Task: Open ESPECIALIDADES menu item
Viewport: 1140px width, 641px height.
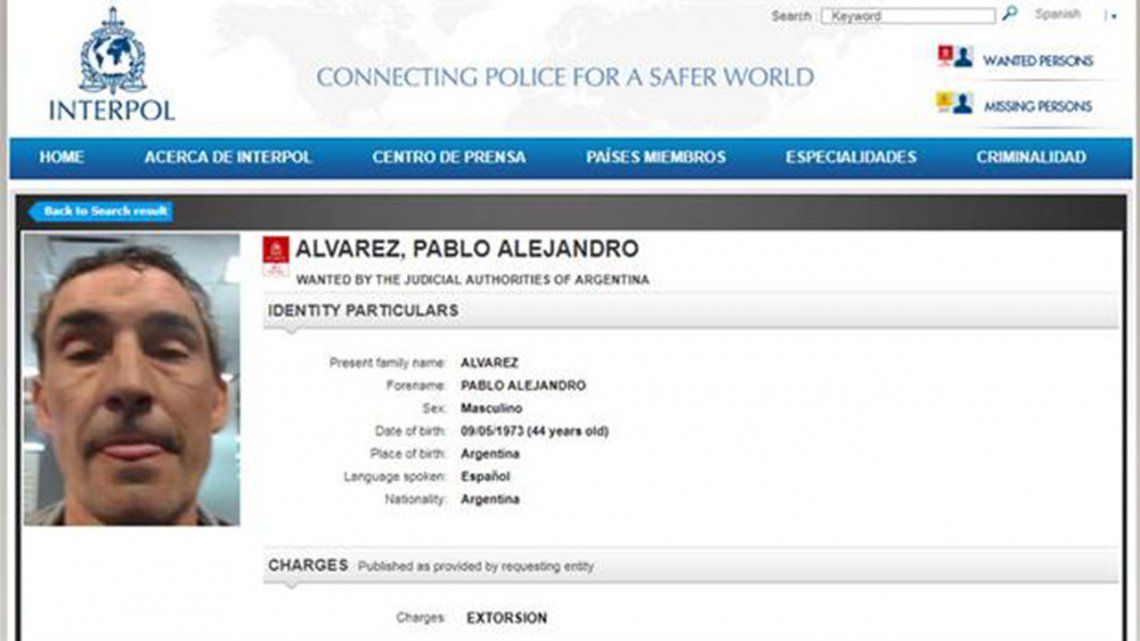Action: [x=851, y=157]
